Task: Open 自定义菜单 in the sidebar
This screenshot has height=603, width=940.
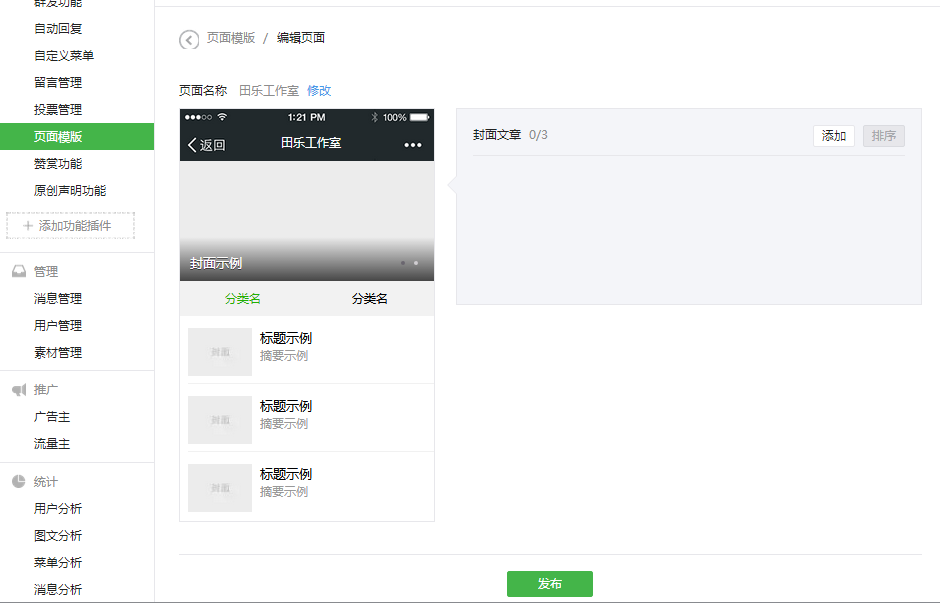Action: (64, 56)
